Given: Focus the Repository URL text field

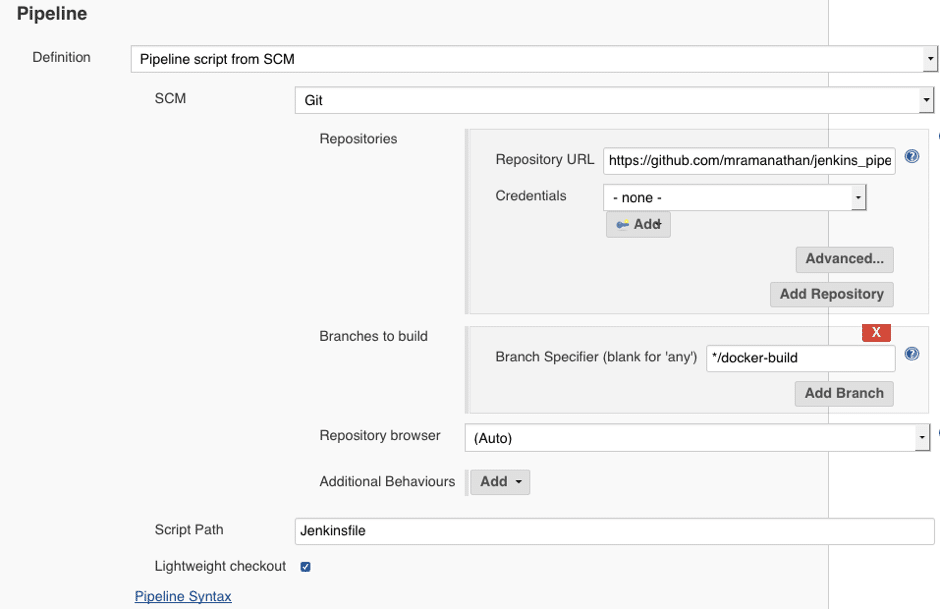Looking at the screenshot, I should [x=749, y=160].
